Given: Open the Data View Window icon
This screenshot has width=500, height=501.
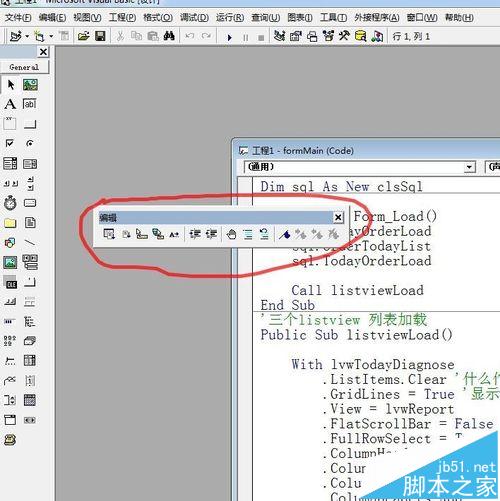Looking at the screenshot, I should point(360,36).
